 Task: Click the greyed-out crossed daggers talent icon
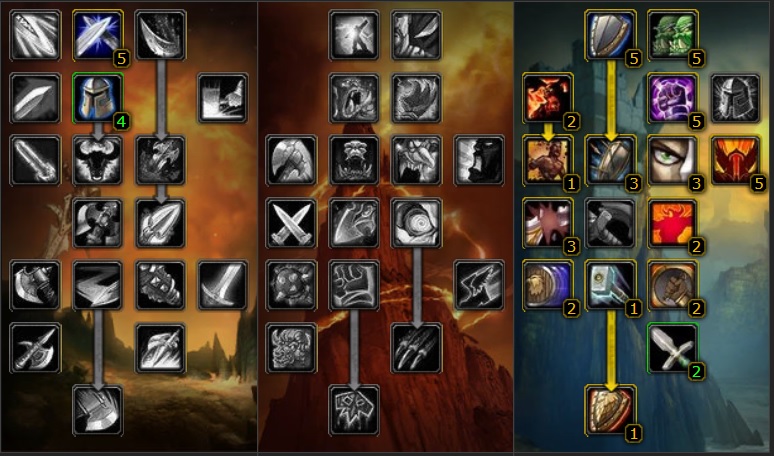pyautogui.click(x=291, y=223)
